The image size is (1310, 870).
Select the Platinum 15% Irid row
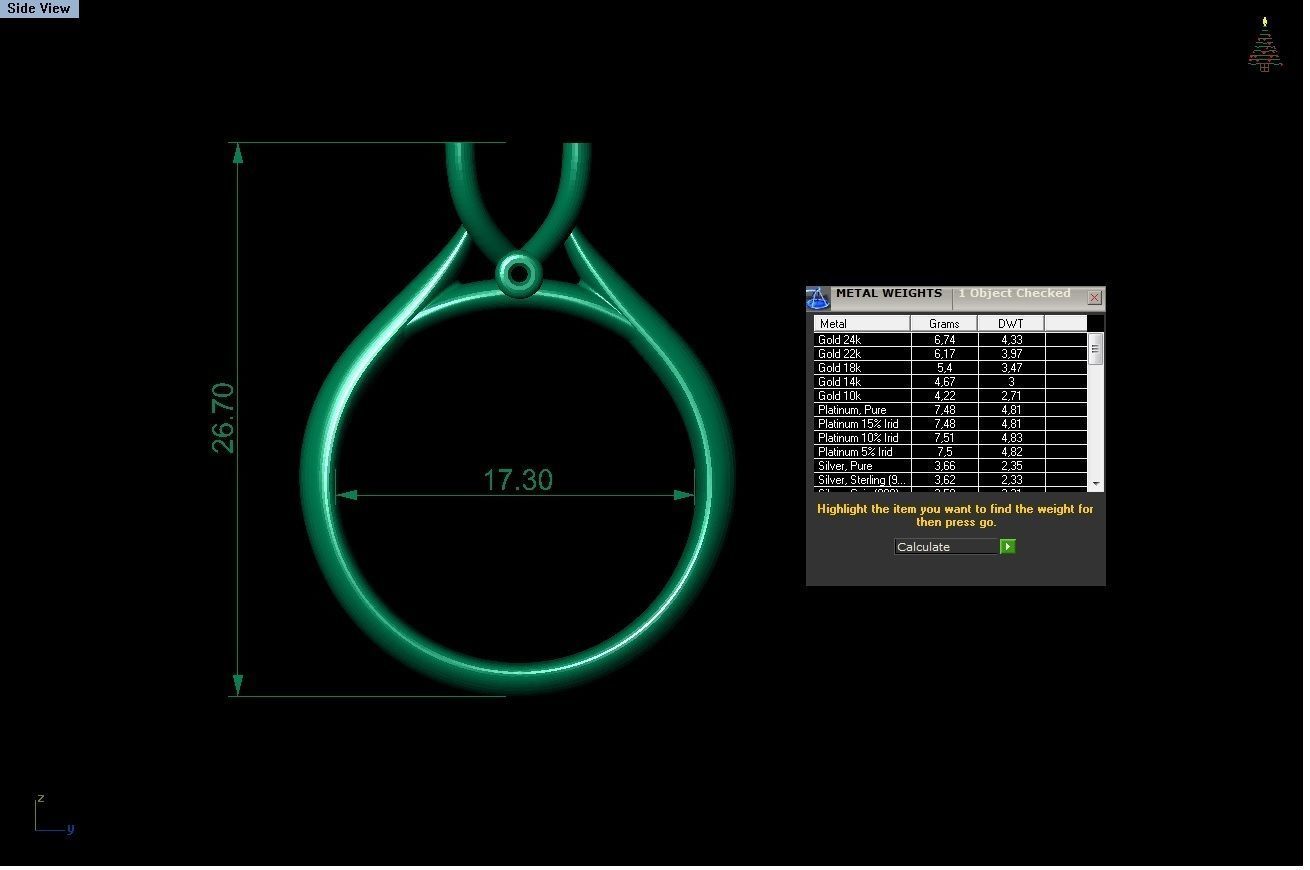coord(950,424)
